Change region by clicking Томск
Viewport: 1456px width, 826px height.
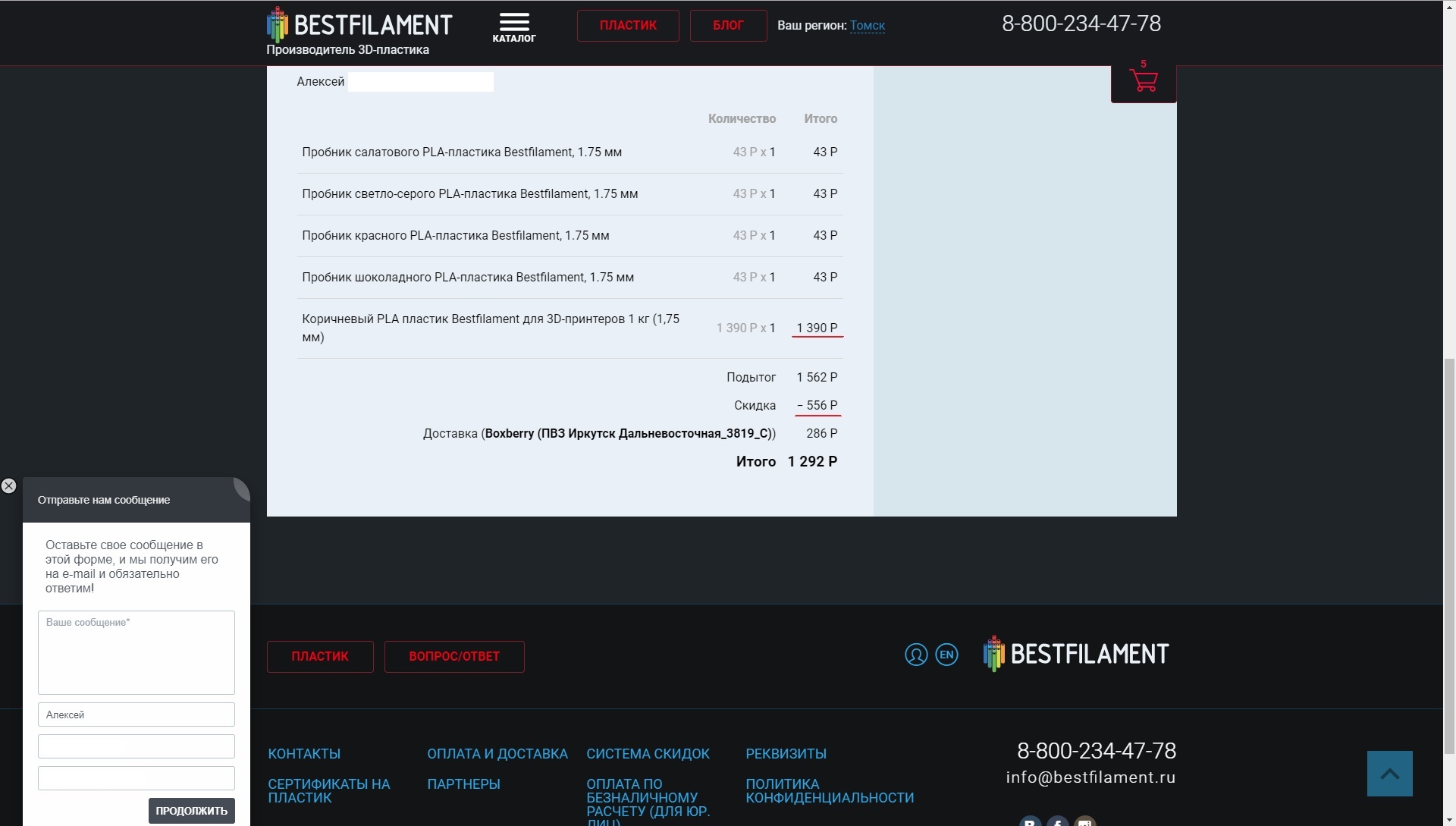pyautogui.click(x=867, y=25)
